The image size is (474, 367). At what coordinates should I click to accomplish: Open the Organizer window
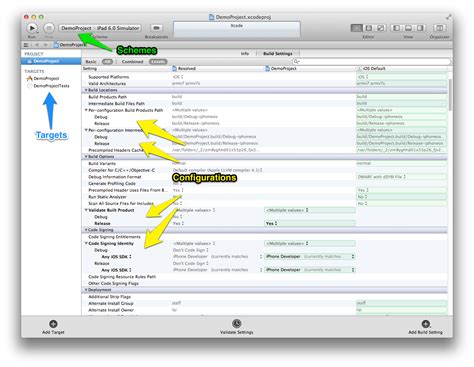pos(440,28)
